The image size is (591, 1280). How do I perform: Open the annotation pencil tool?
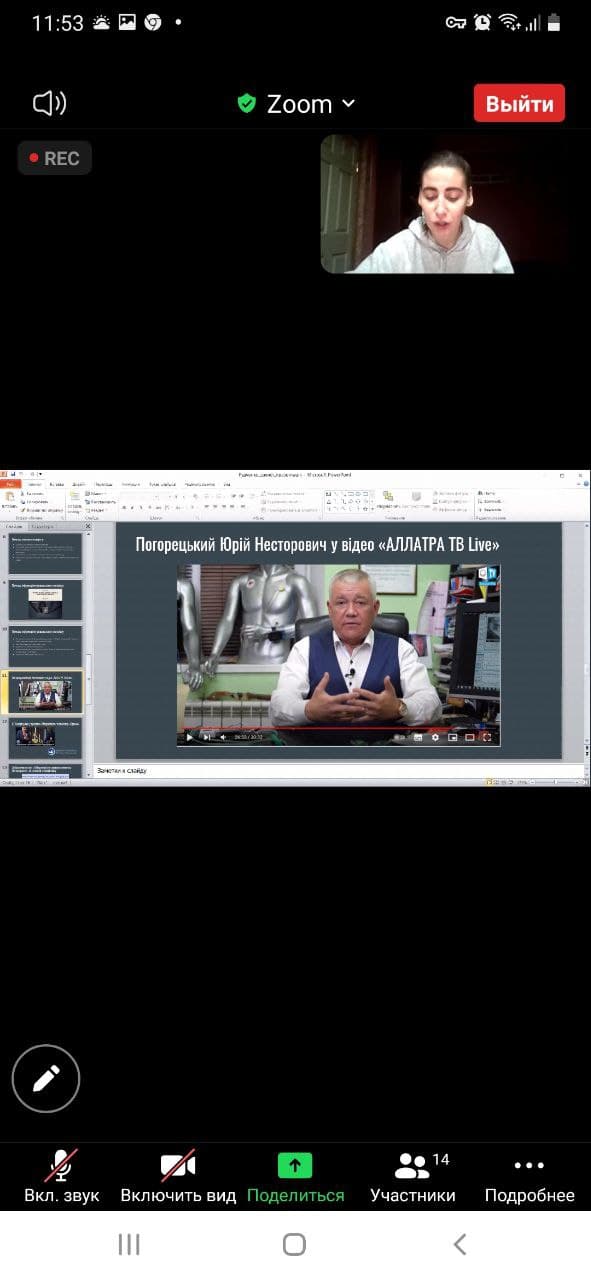click(x=46, y=1078)
